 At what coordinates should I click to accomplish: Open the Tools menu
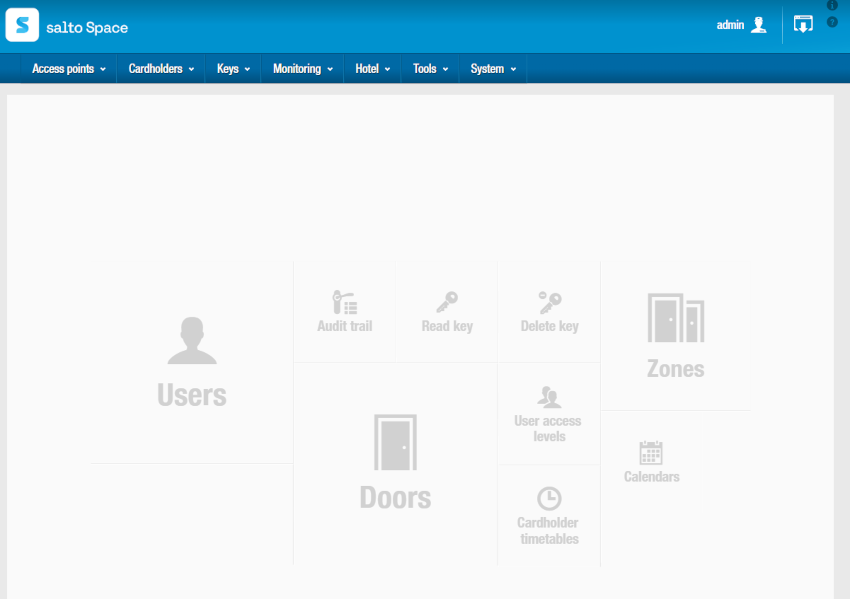point(430,69)
